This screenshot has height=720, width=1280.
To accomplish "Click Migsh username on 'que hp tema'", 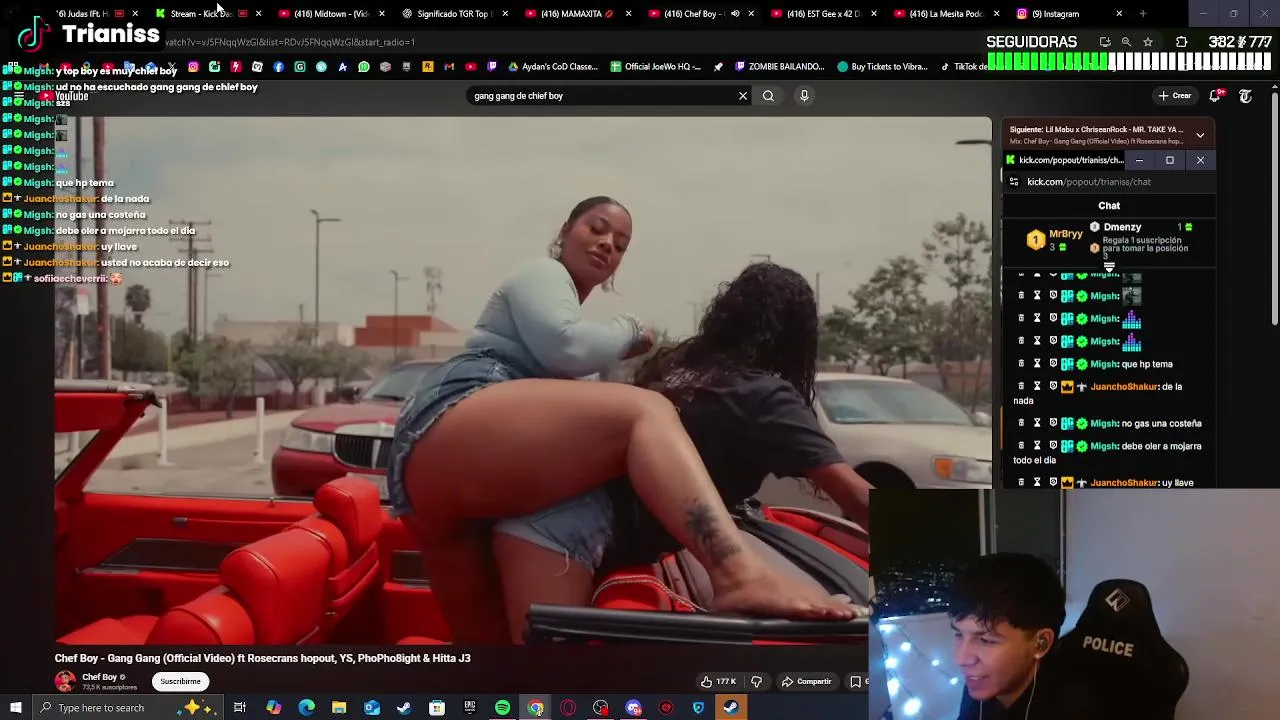I will tap(1104, 364).
